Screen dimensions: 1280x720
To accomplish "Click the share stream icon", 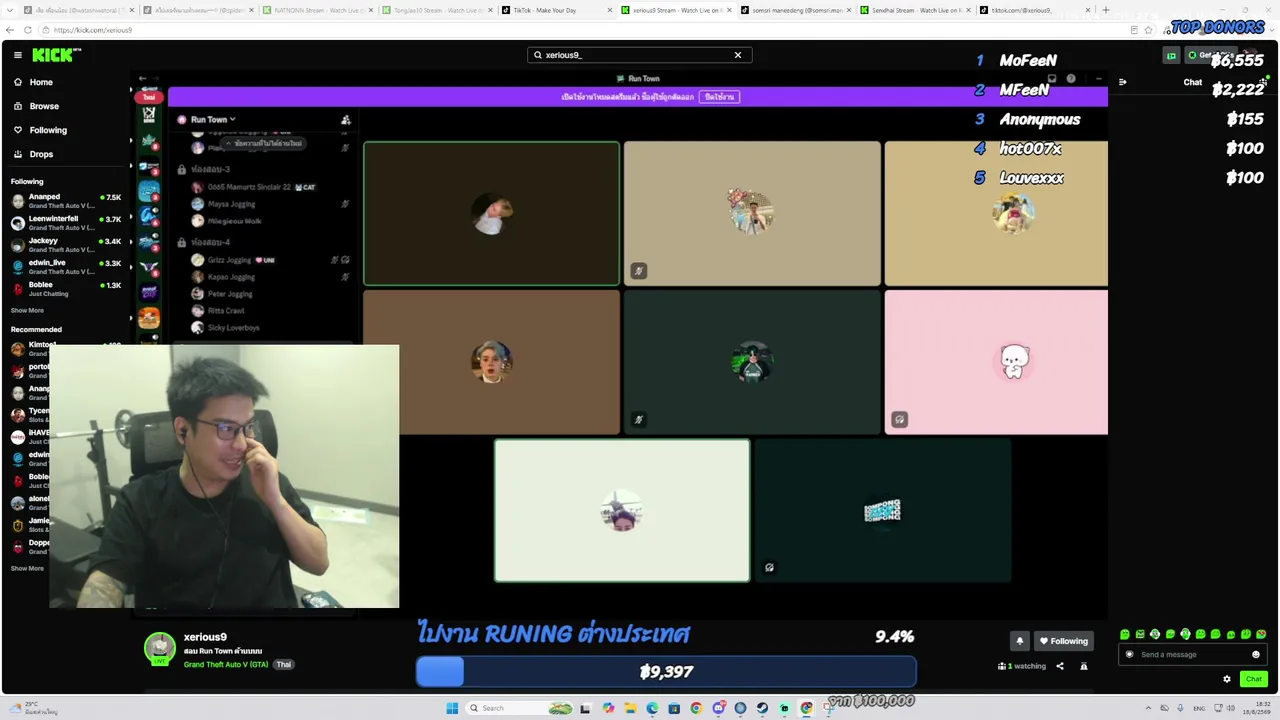I will 1060,666.
